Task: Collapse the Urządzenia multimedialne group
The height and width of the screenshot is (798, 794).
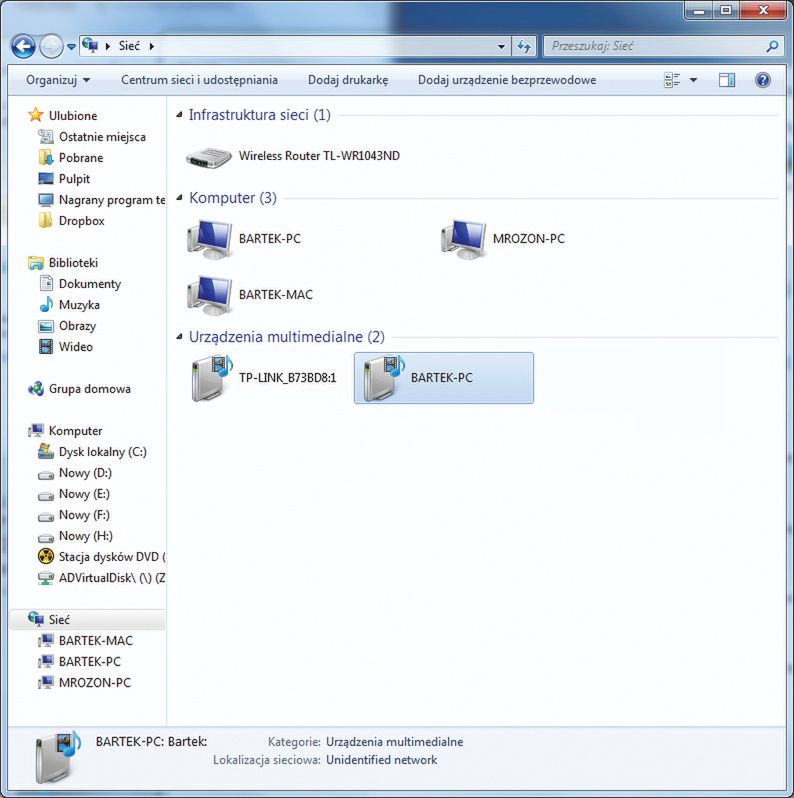Action: pyautogui.click(x=179, y=336)
